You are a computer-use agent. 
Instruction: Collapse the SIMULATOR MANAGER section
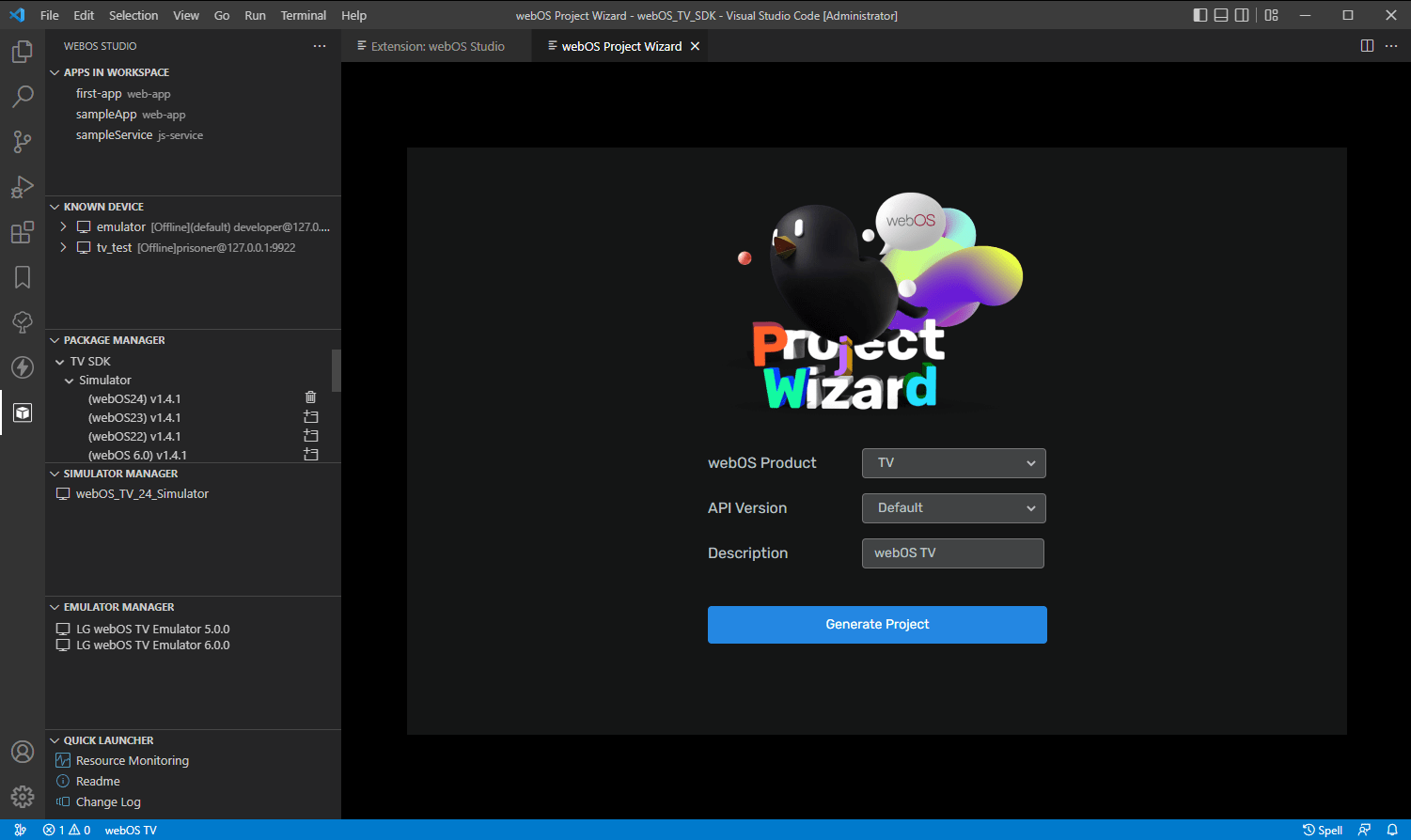click(x=55, y=474)
